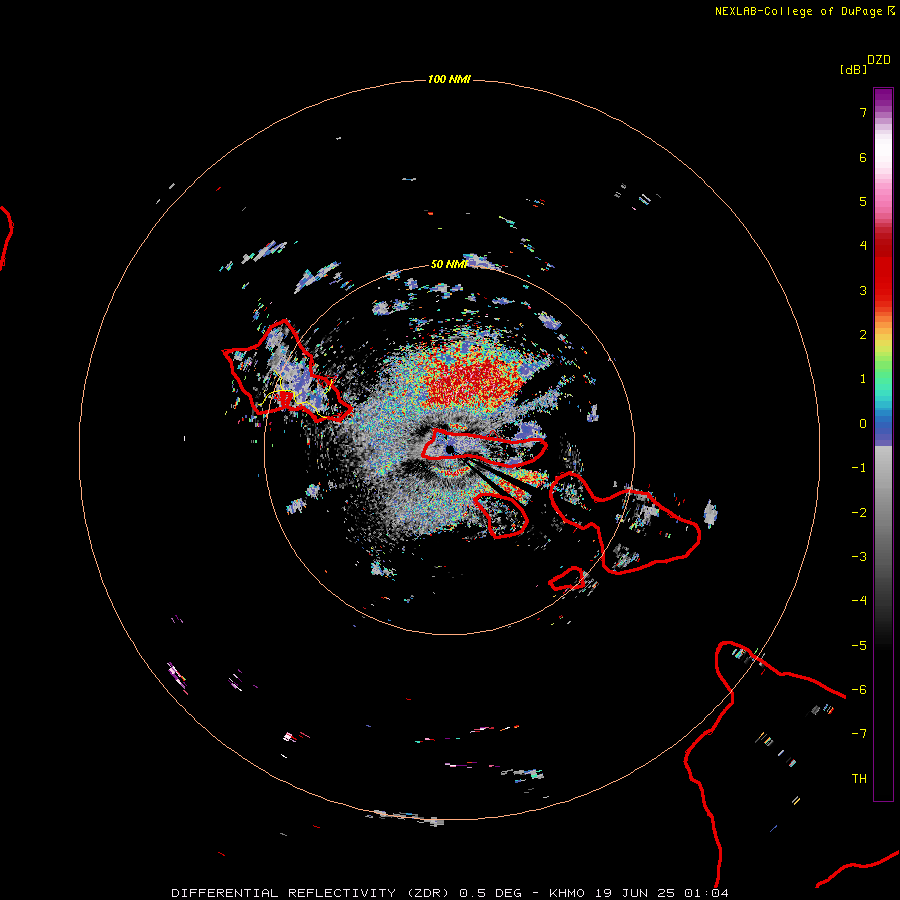Click the 7 value on the colorbar scale
The width and height of the screenshot is (900, 900).
[863, 112]
